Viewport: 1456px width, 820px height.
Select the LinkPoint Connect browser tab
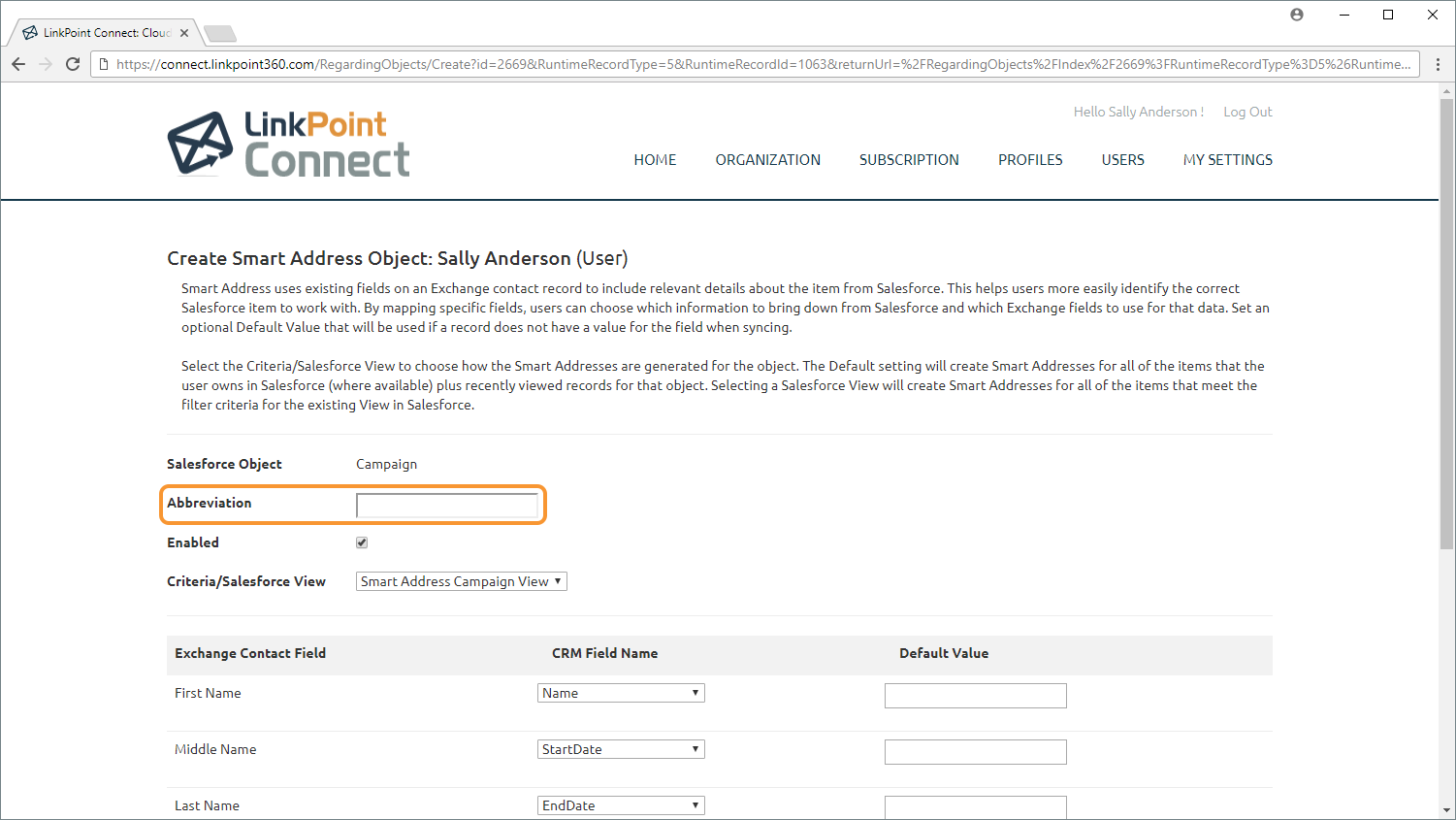click(x=104, y=33)
